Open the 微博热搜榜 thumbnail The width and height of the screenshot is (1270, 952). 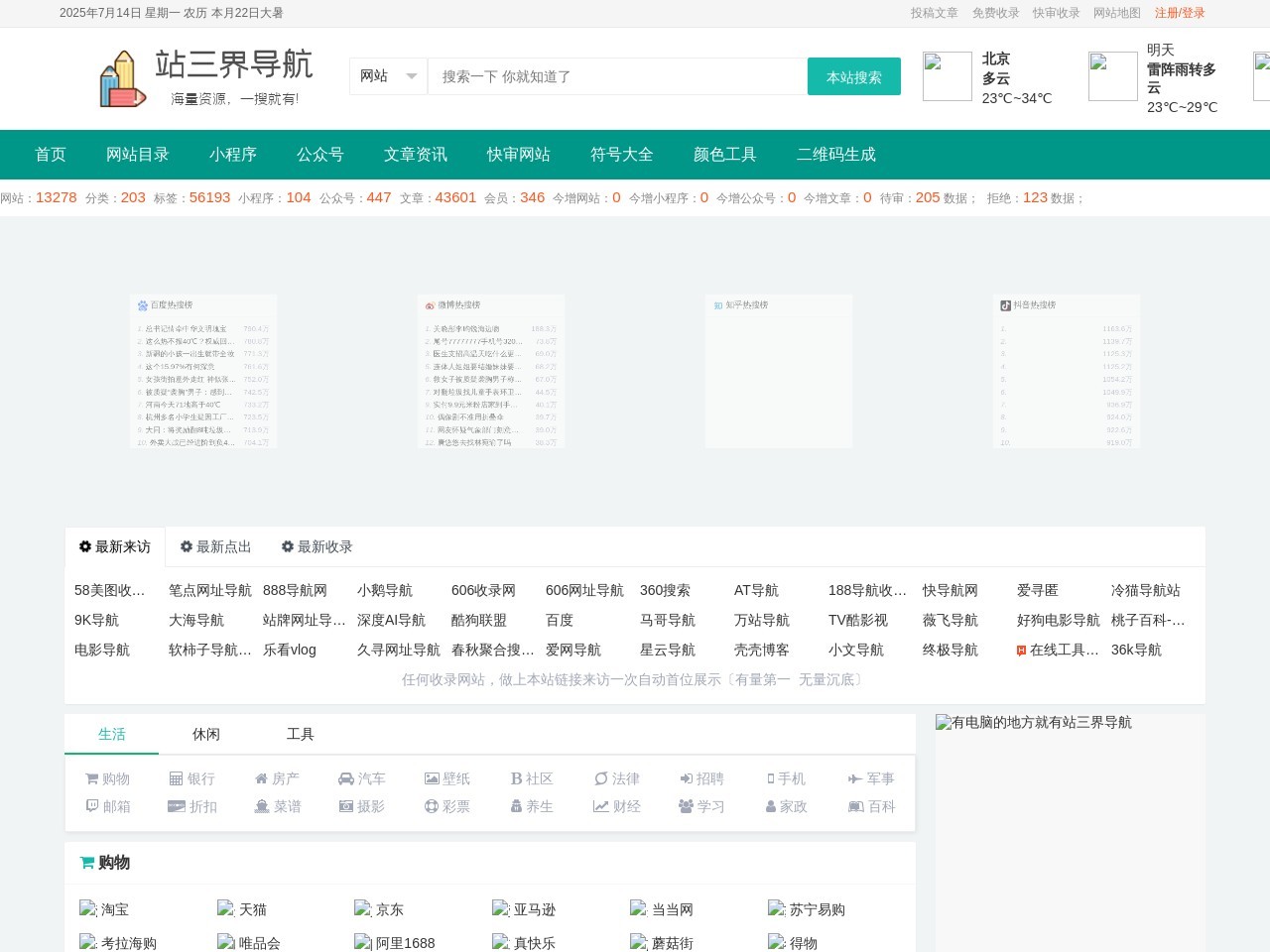tap(491, 371)
